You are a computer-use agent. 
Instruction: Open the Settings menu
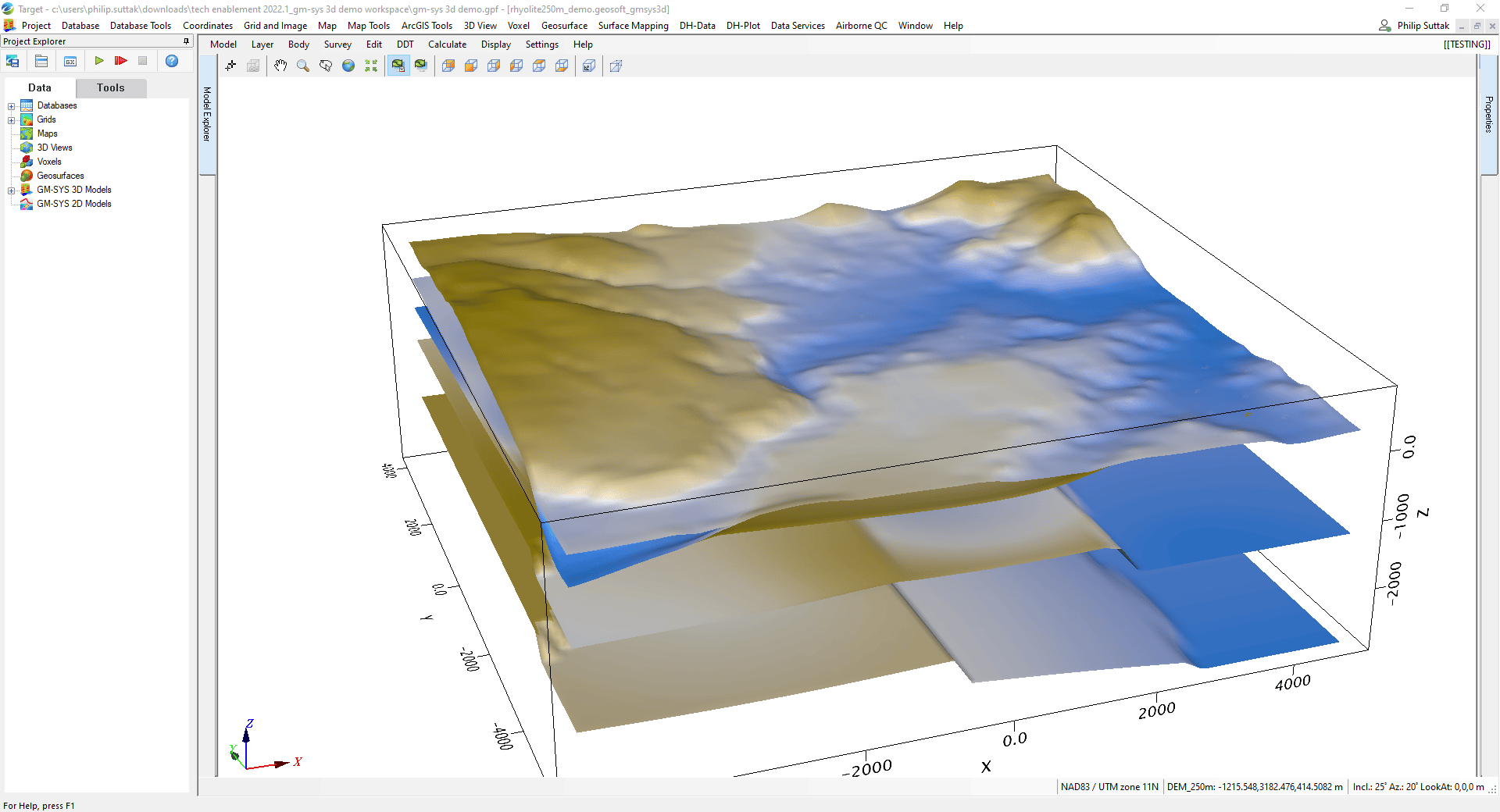pyautogui.click(x=541, y=45)
